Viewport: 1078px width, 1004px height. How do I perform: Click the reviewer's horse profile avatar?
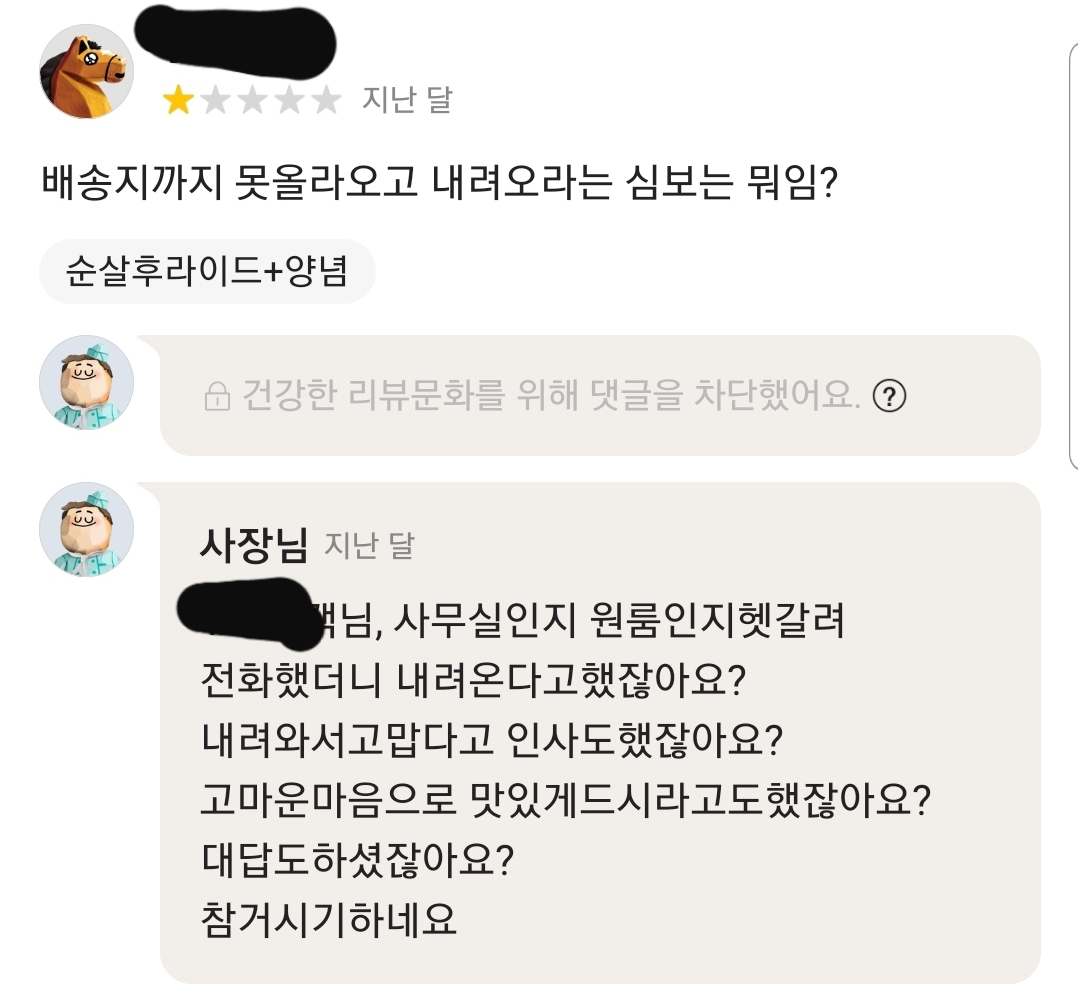pyautogui.click(x=86, y=72)
